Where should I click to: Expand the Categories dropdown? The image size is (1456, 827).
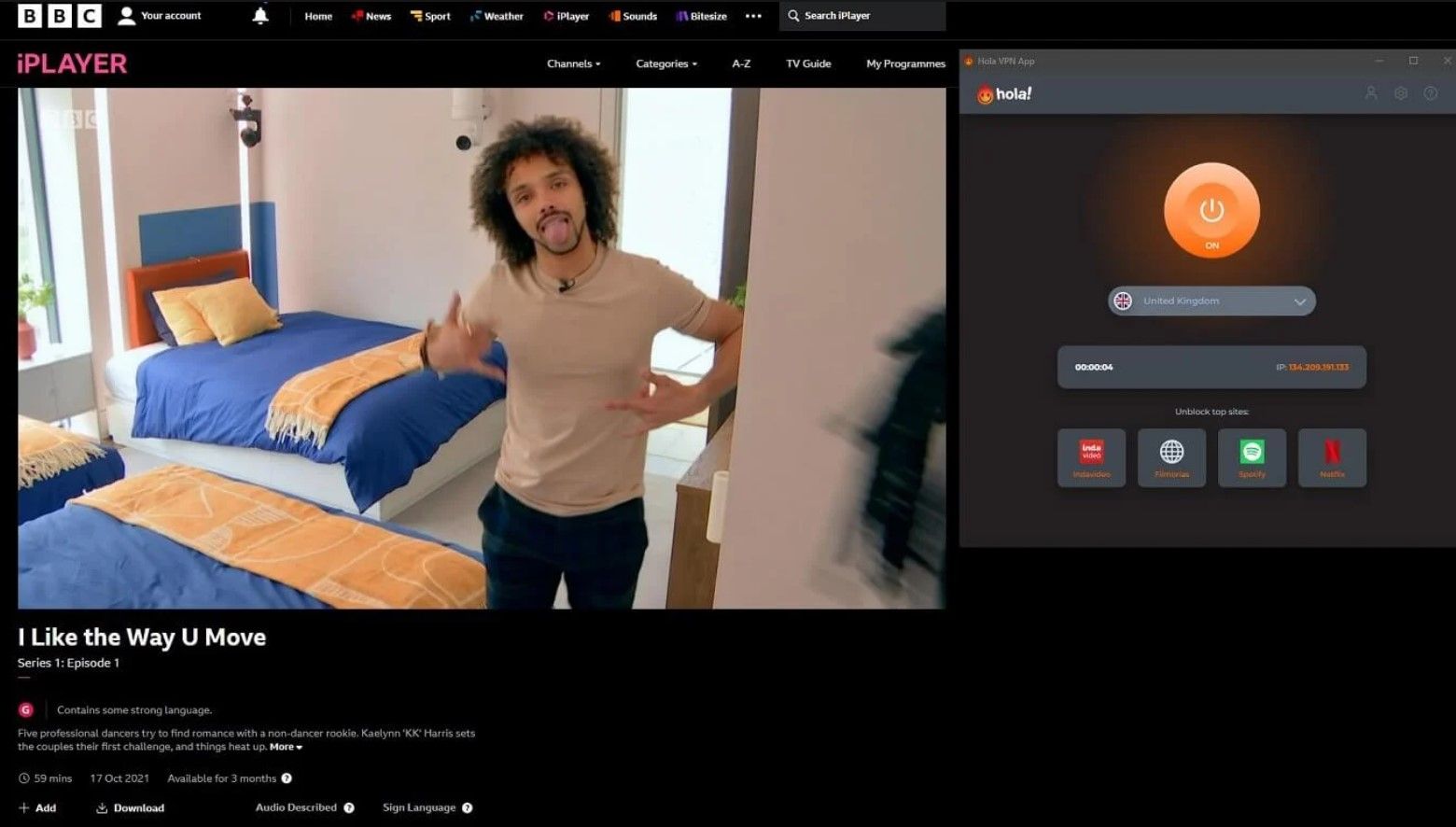coord(666,63)
